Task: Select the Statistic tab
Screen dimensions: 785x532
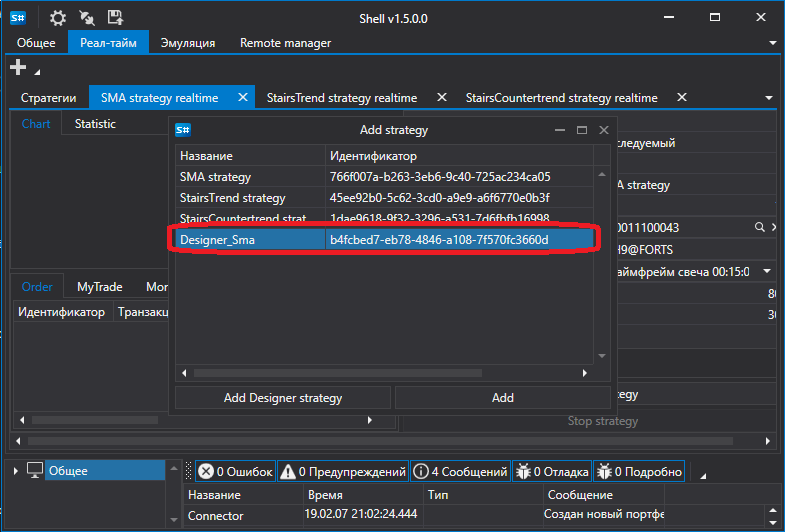Action: (x=95, y=124)
